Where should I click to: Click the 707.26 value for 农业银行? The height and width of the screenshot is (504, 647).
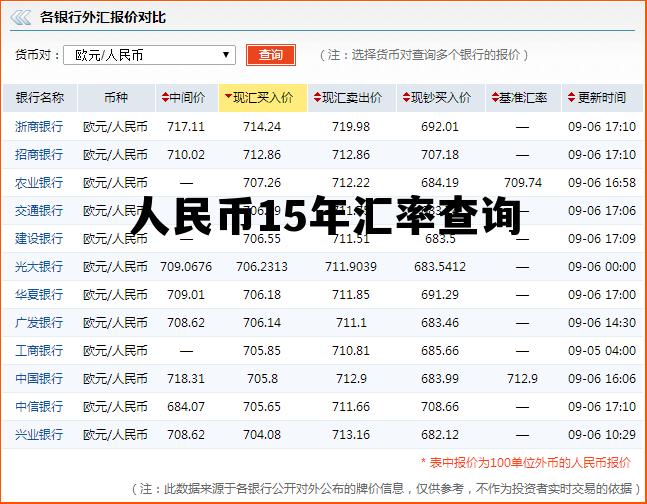262,182
